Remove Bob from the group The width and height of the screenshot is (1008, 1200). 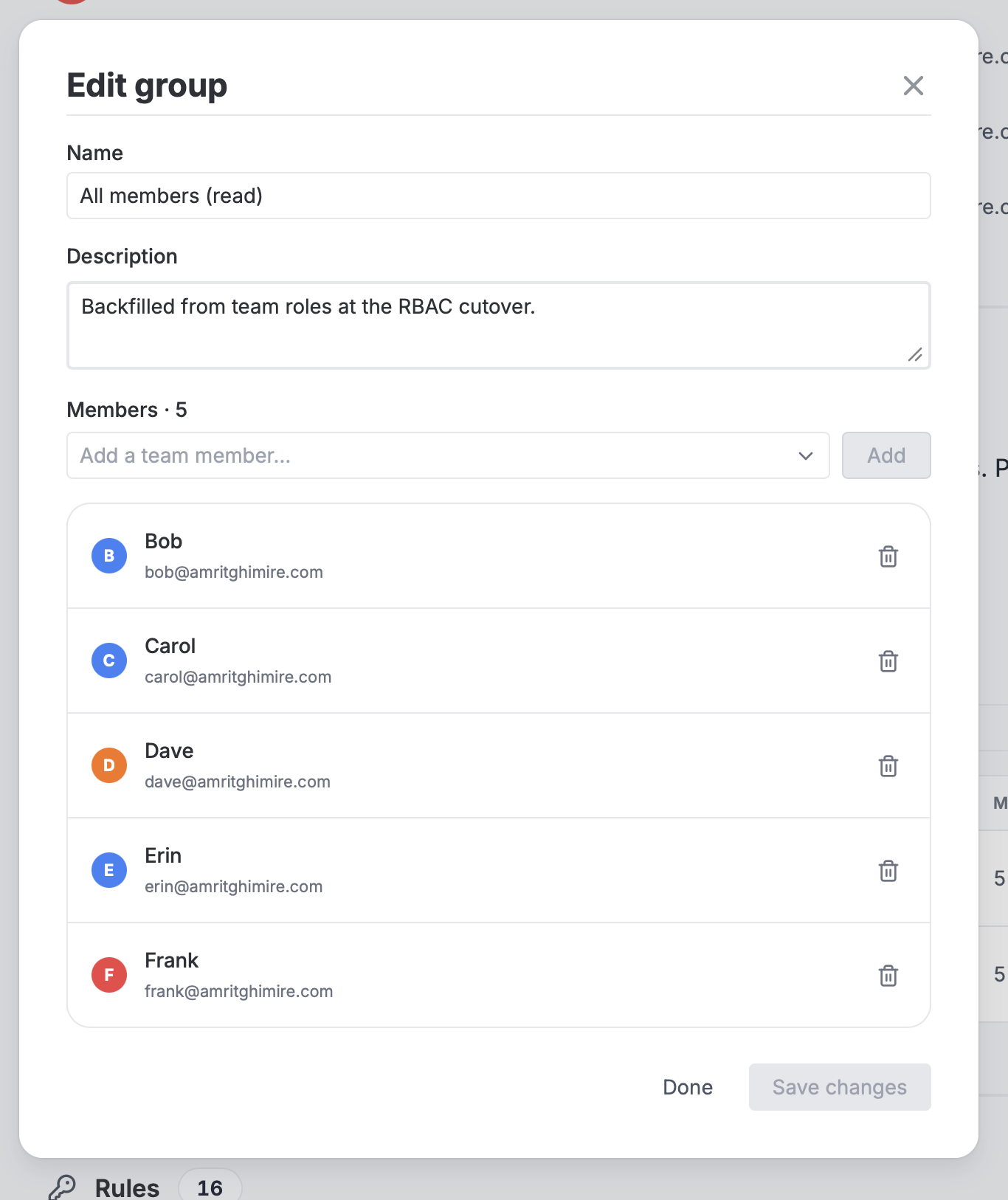(x=888, y=556)
